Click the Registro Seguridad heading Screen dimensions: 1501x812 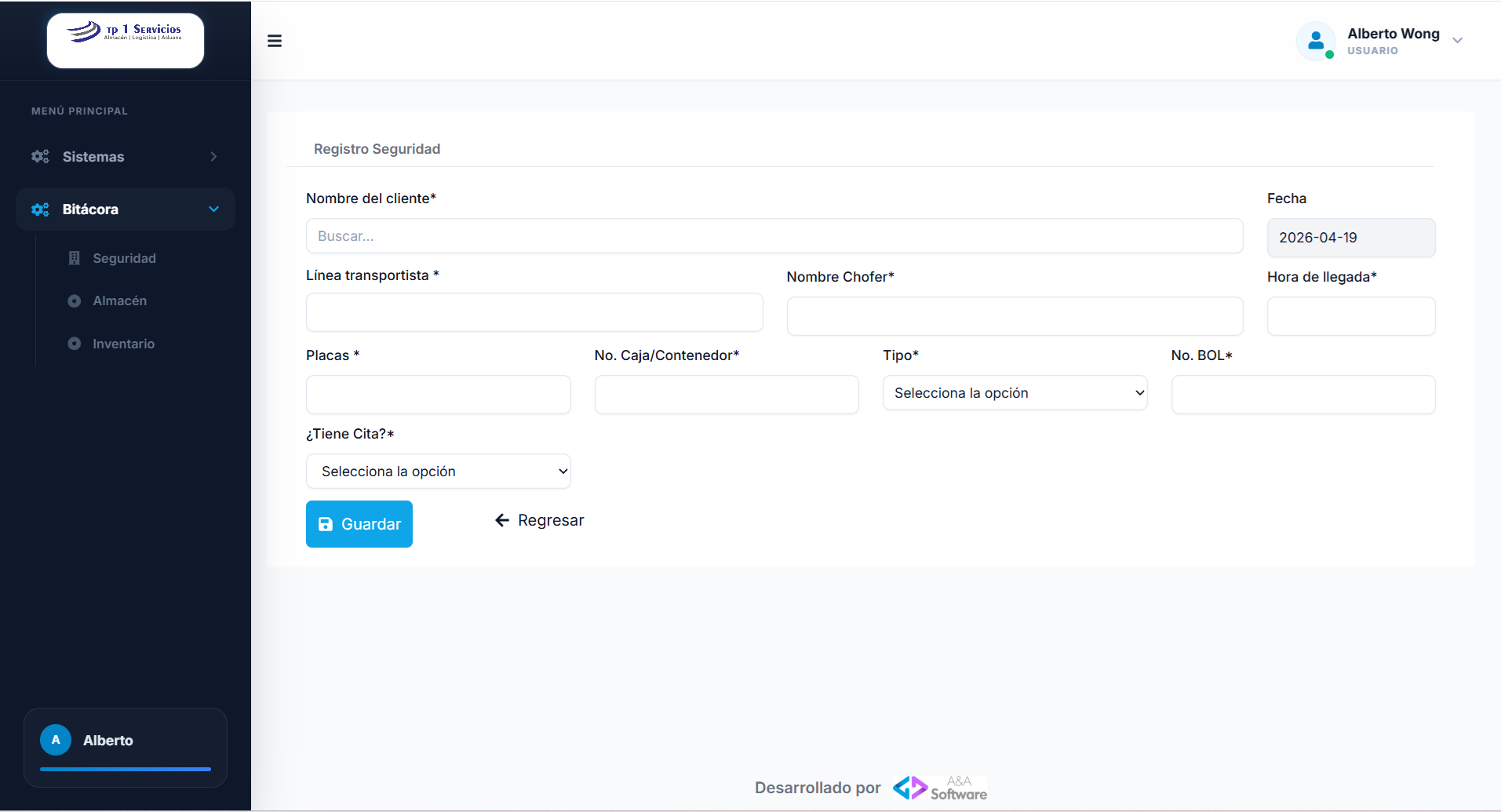[377, 149]
